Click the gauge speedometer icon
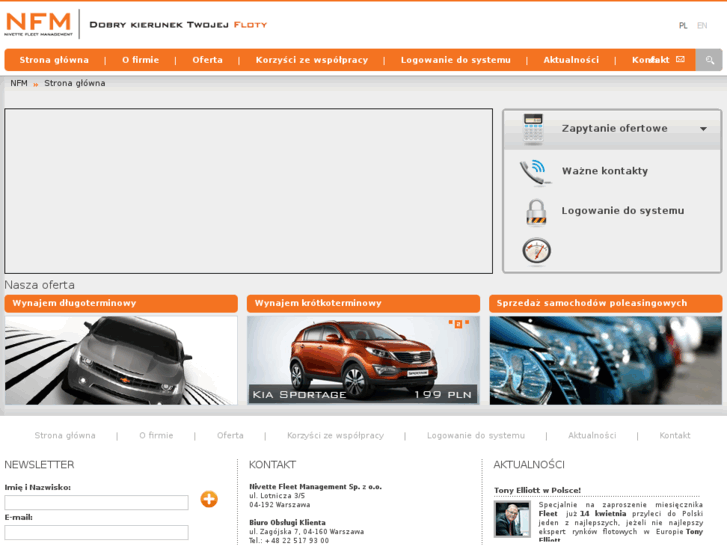The image size is (727, 545). 536,251
